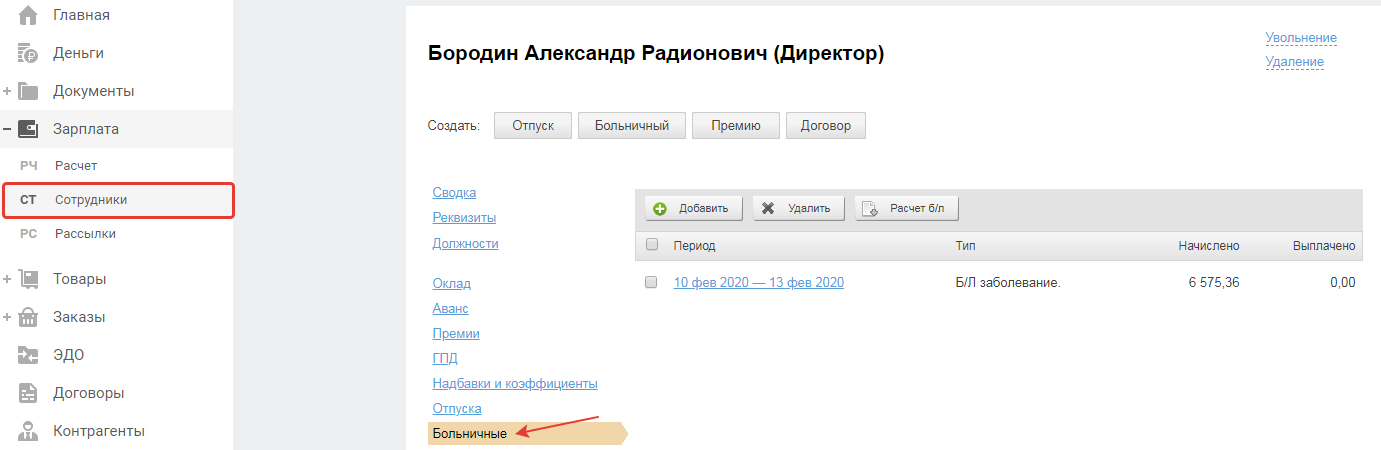Open Деньги in the sidebar
Screen dimensions: 1381x450
pos(78,53)
